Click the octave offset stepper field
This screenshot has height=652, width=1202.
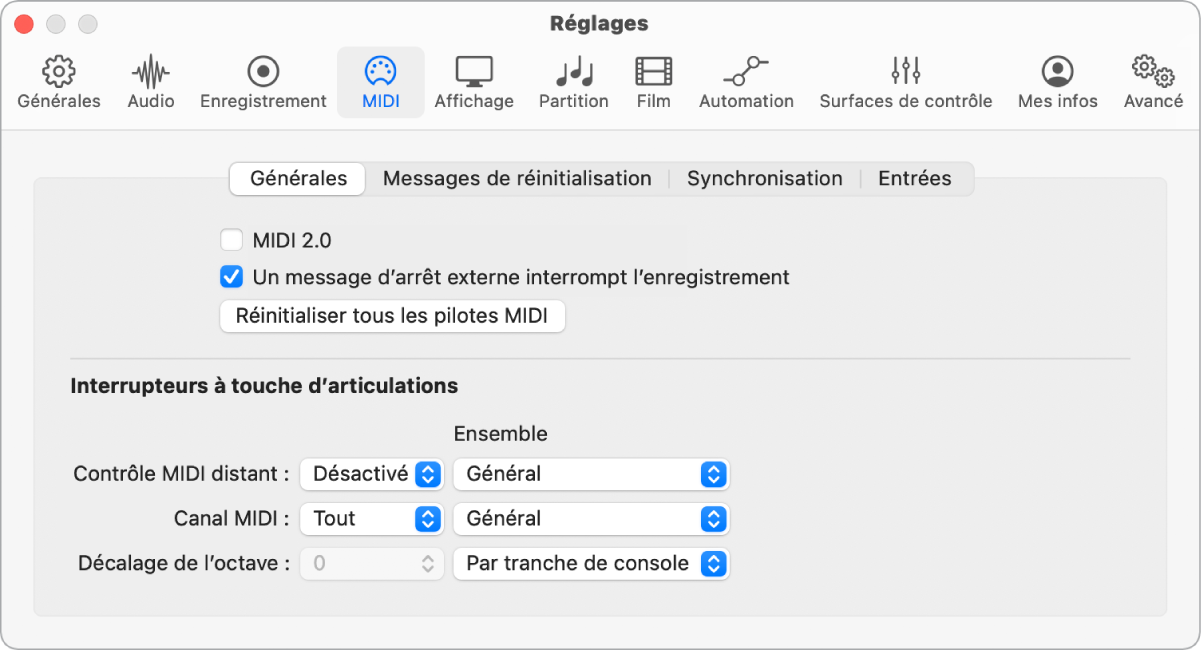click(x=371, y=564)
